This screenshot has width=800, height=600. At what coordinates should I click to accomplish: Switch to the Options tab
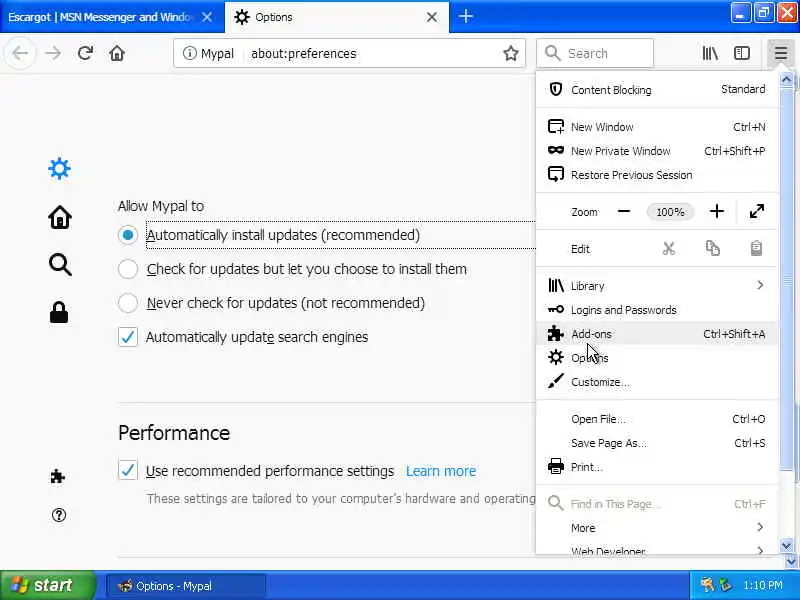pos(337,17)
